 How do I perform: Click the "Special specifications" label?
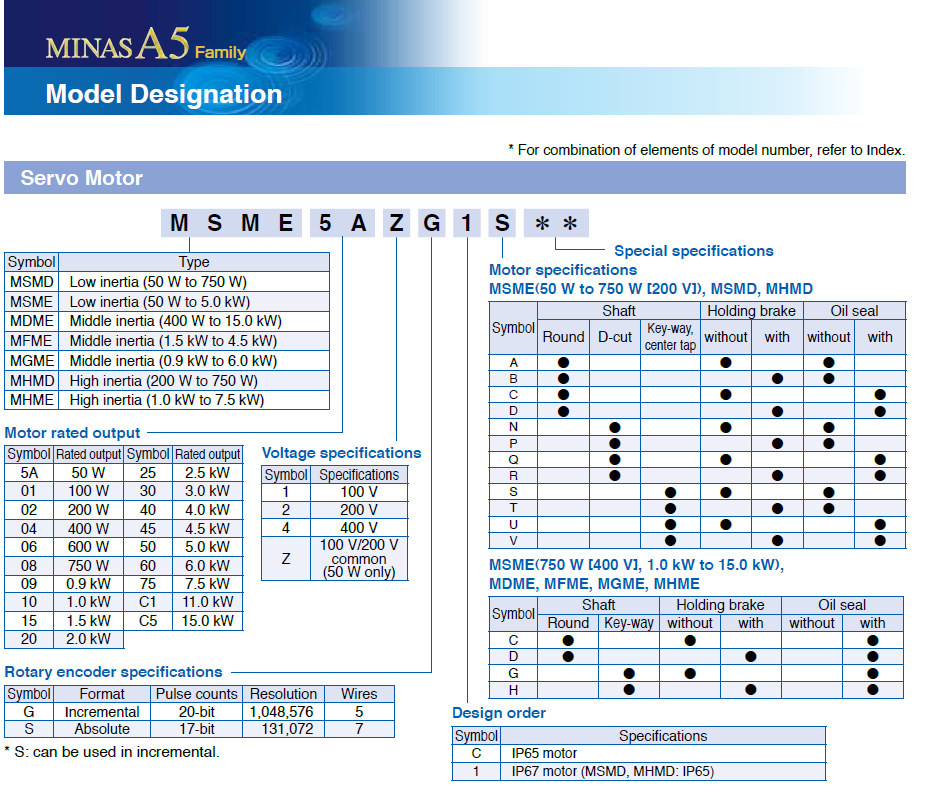pyautogui.click(x=694, y=251)
